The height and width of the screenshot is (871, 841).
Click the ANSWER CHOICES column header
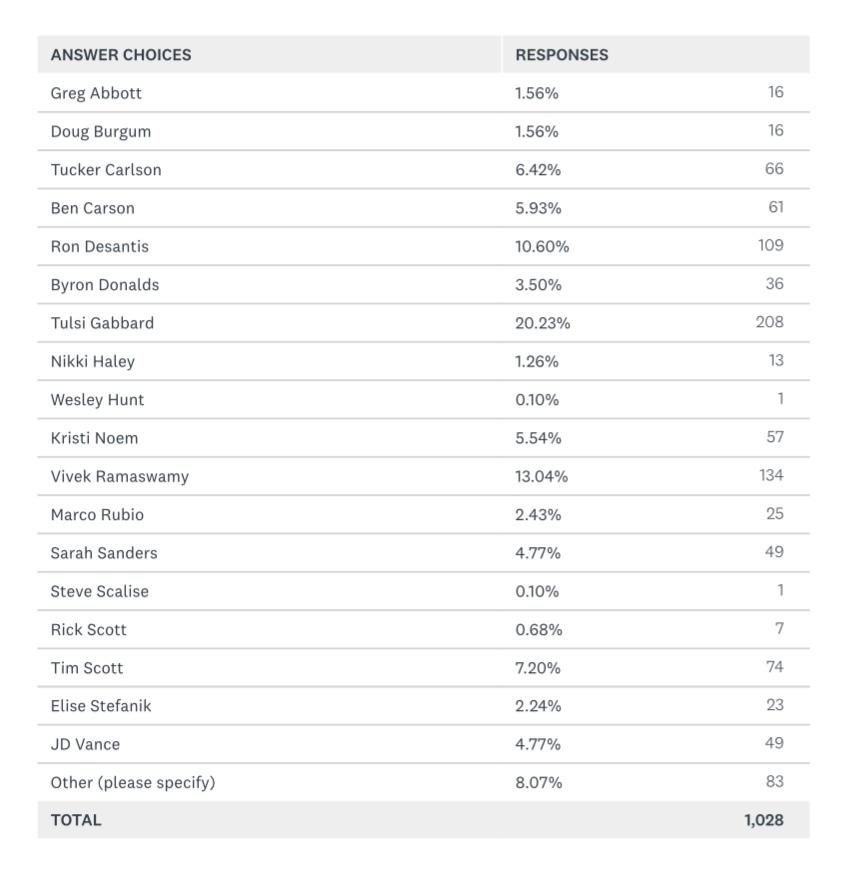point(121,55)
